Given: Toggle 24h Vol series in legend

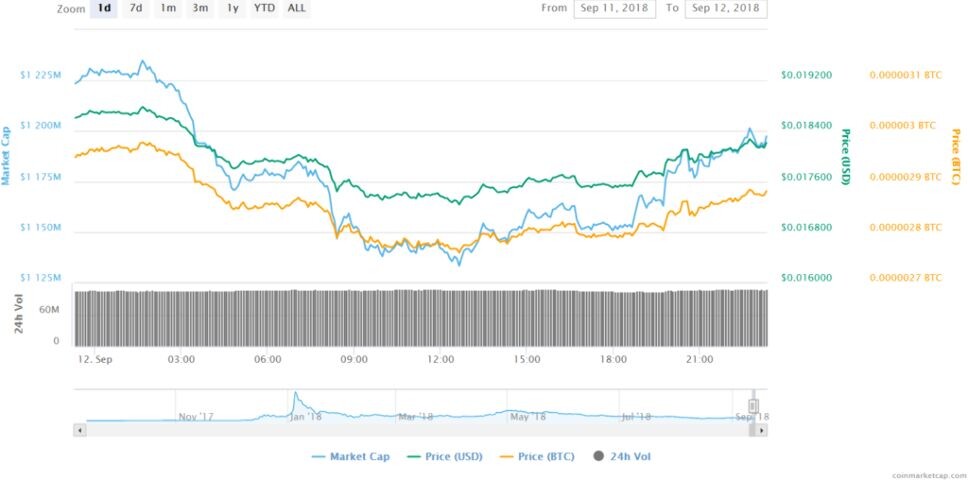Looking at the screenshot, I should click(x=622, y=457).
